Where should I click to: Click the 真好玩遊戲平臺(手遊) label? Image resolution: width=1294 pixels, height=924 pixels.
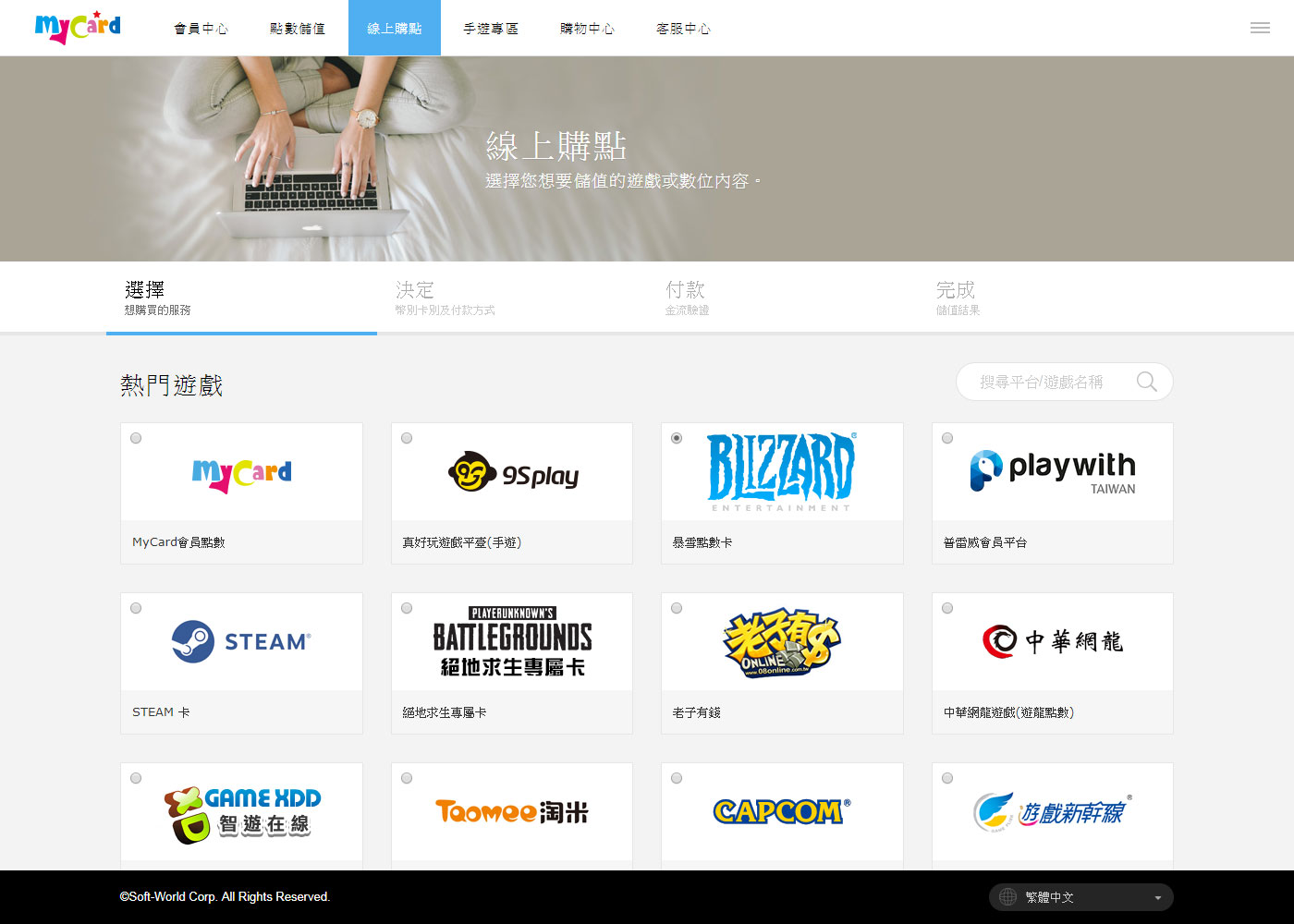(x=462, y=542)
